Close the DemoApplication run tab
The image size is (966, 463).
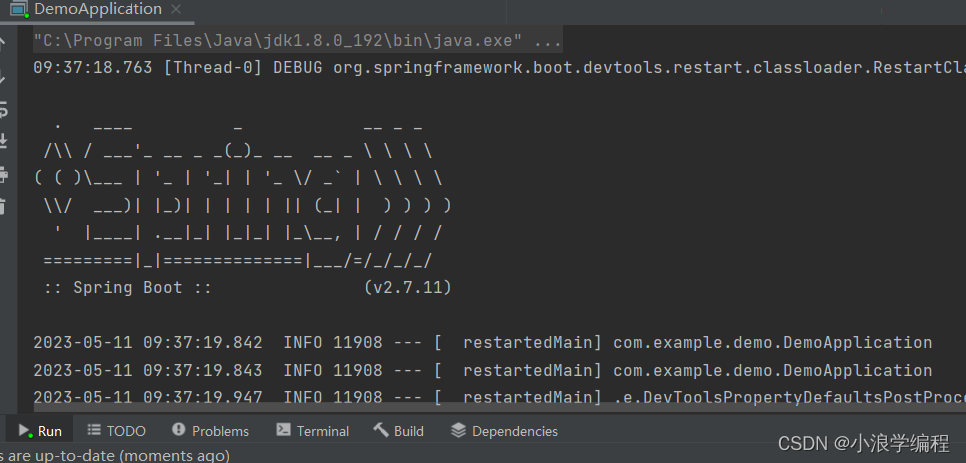(x=176, y=10)
